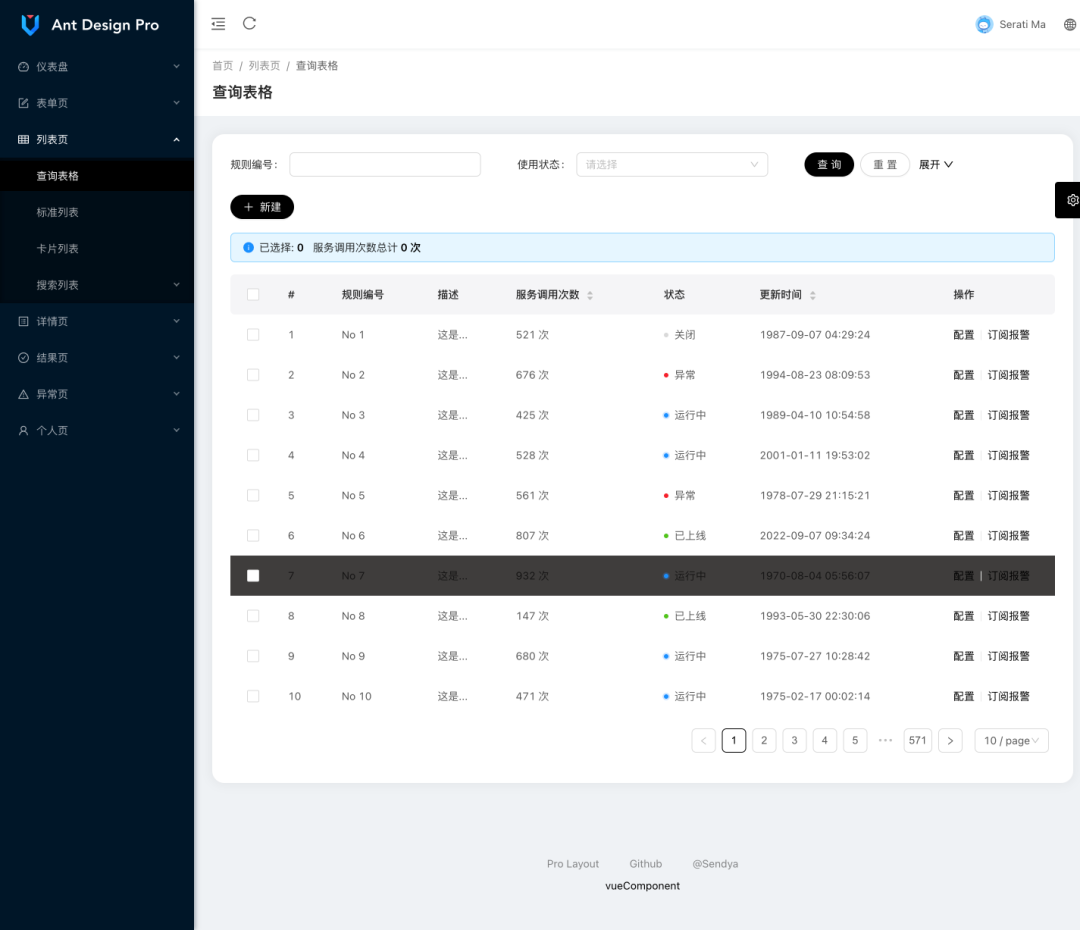Expand advanced search with 展开
The image size is (1080, 930).
click(x=935, y=165)
